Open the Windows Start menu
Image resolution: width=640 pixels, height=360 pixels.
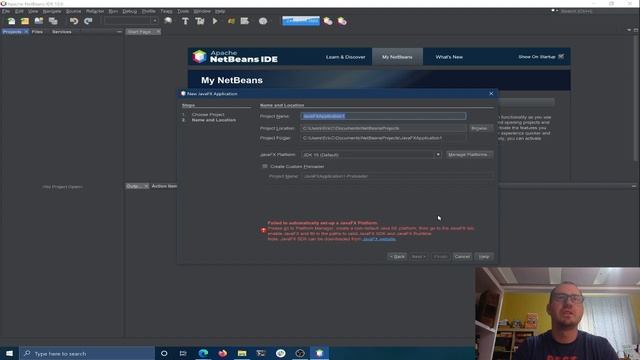(9, 353)
